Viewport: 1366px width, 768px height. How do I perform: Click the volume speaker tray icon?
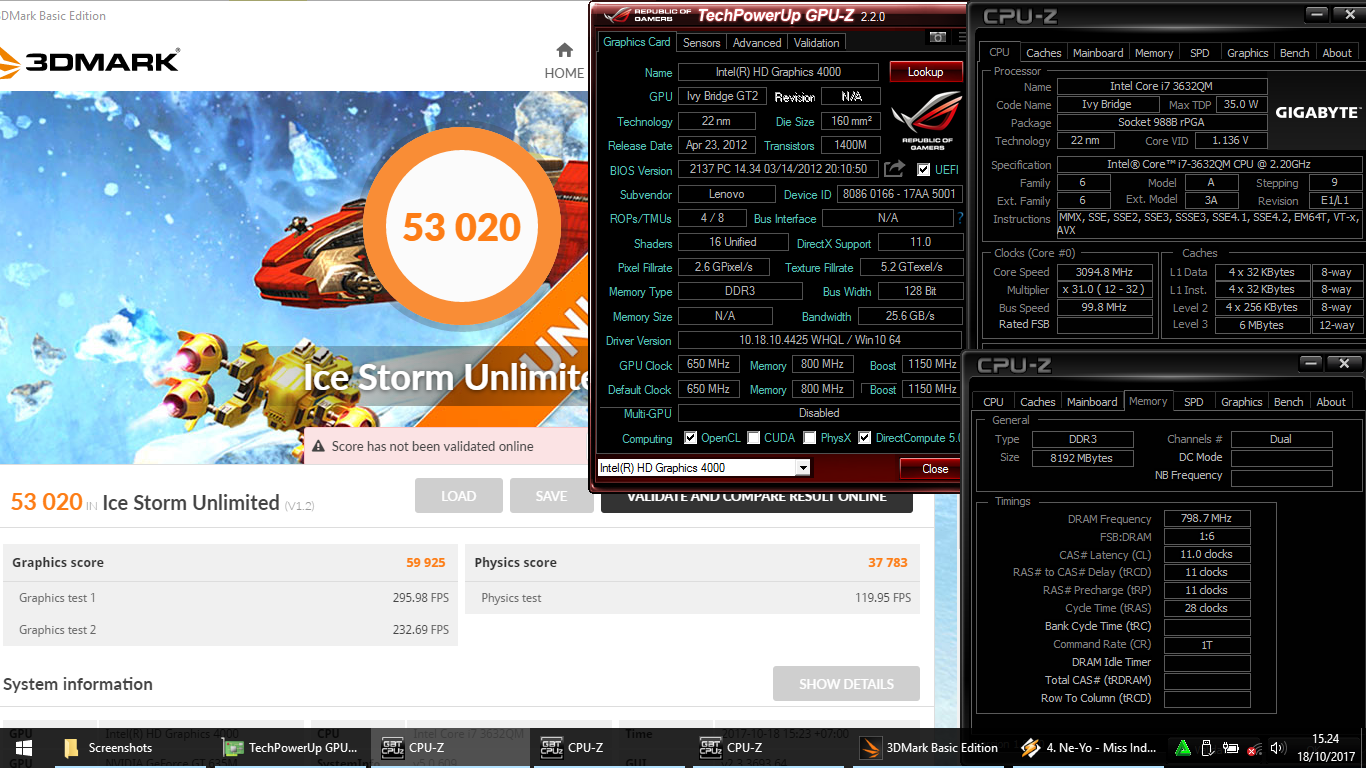tap(1278, 747)
